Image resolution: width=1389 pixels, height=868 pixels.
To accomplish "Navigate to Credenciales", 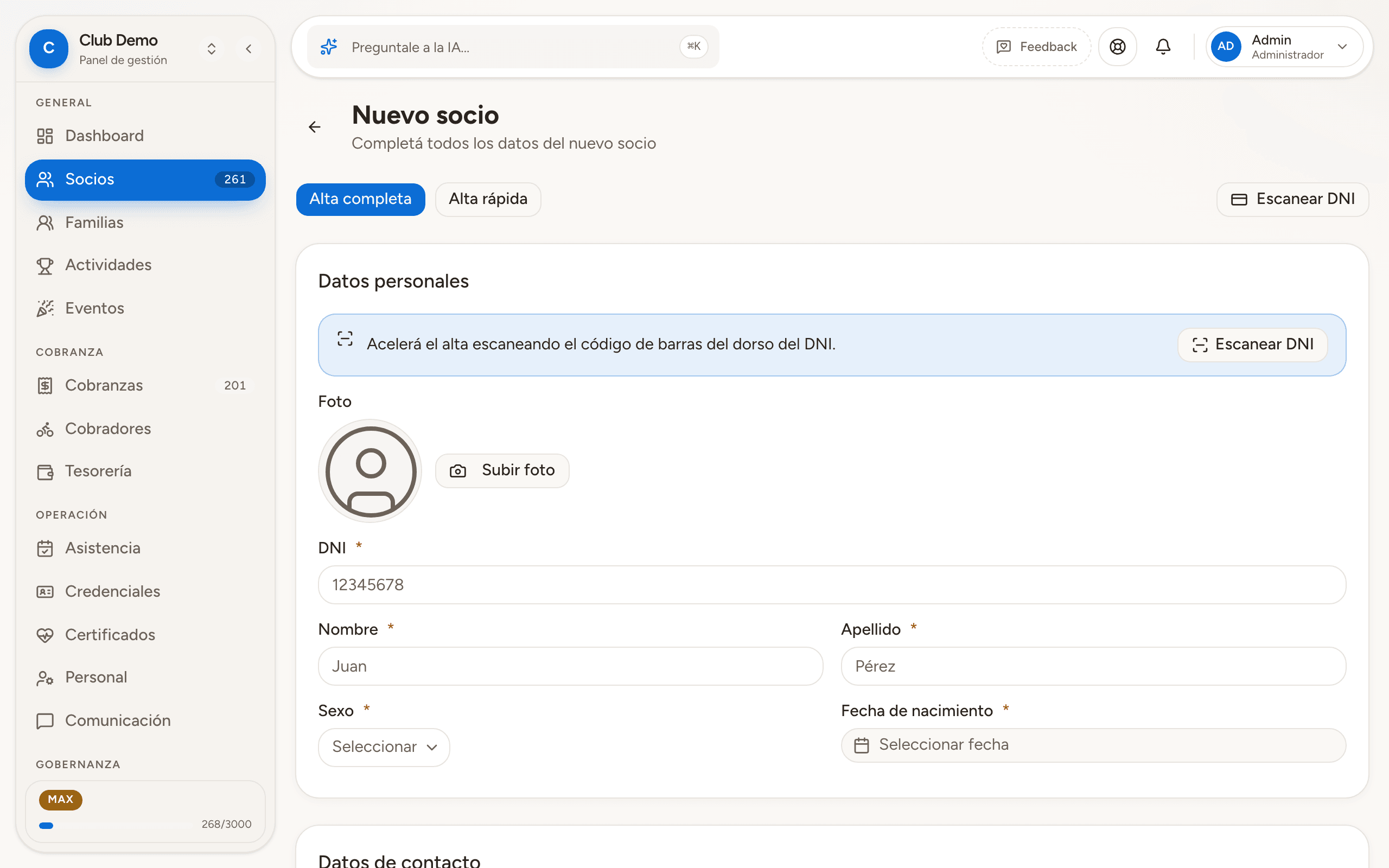I will point(145,591).
